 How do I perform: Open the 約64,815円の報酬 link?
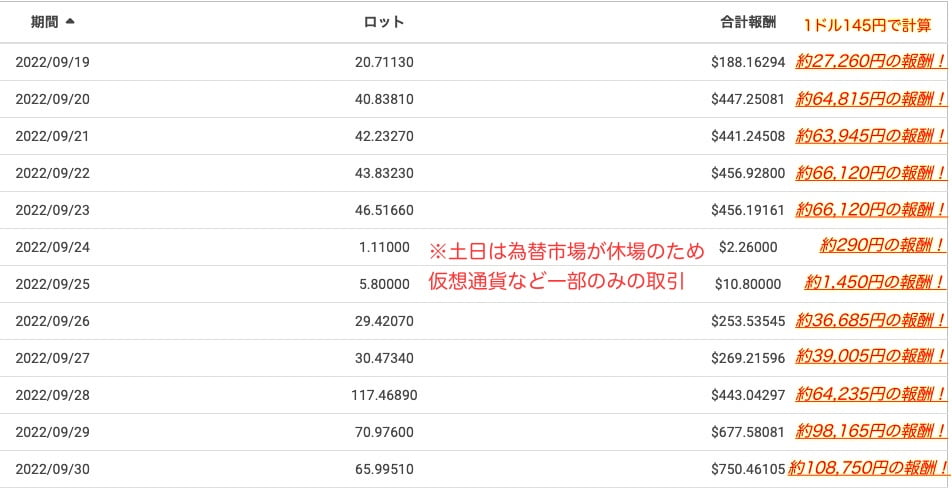click(x=870, y=99)
